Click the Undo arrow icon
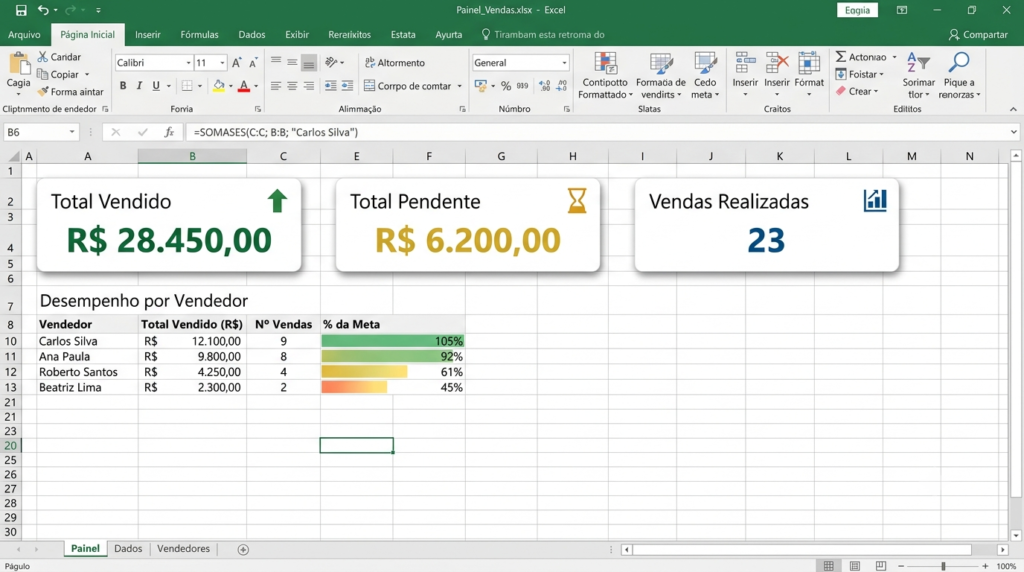 click(43, 10)
